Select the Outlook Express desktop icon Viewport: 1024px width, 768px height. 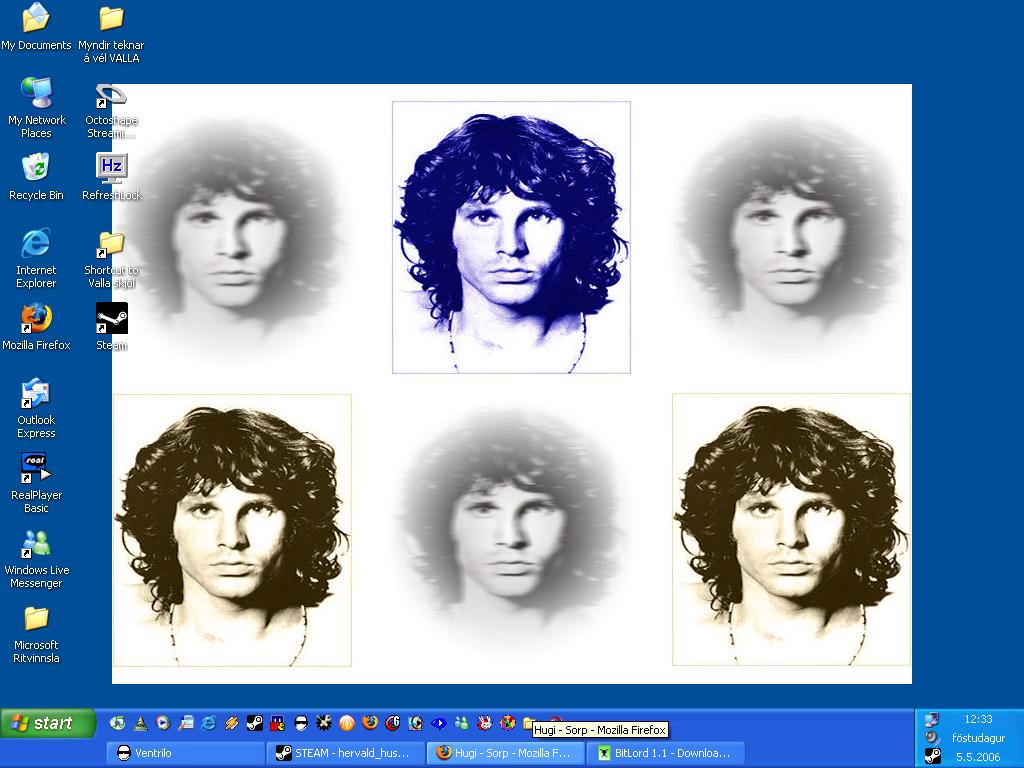36,408
